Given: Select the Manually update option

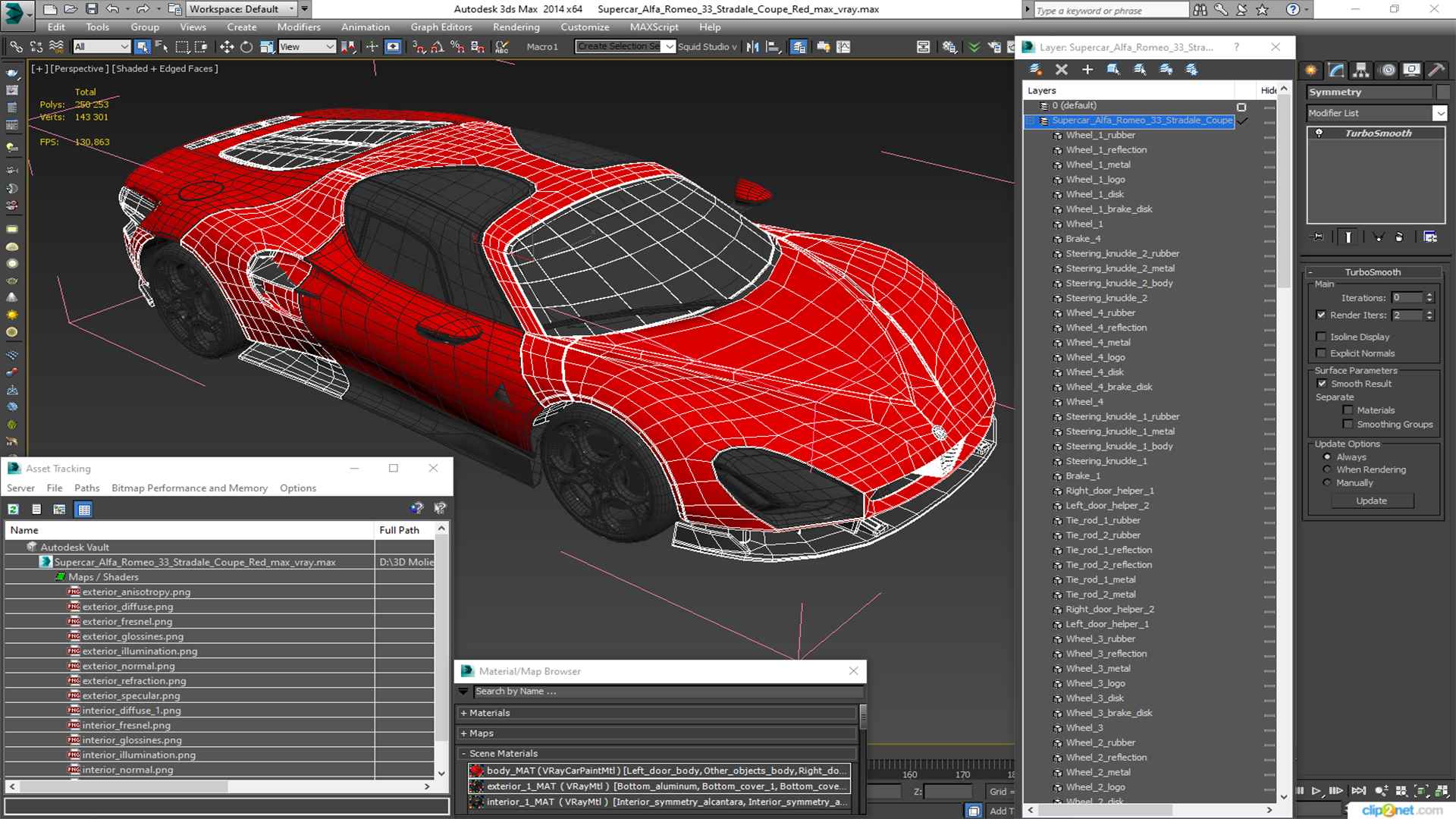Looking at the screenshot, I should (x=1327, y=483).
